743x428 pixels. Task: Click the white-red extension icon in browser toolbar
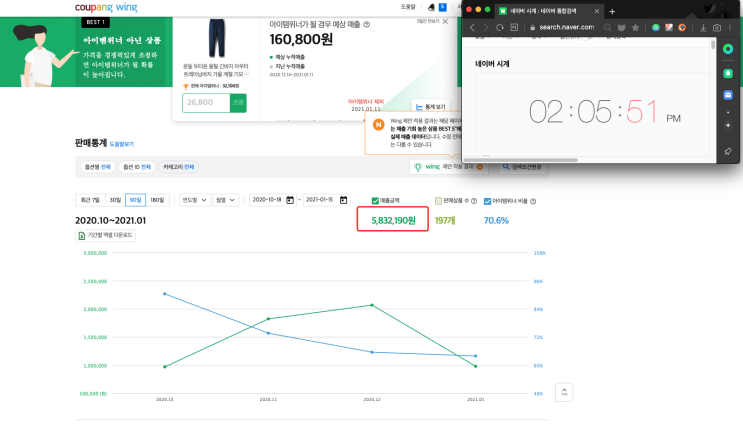pos(669,27)
